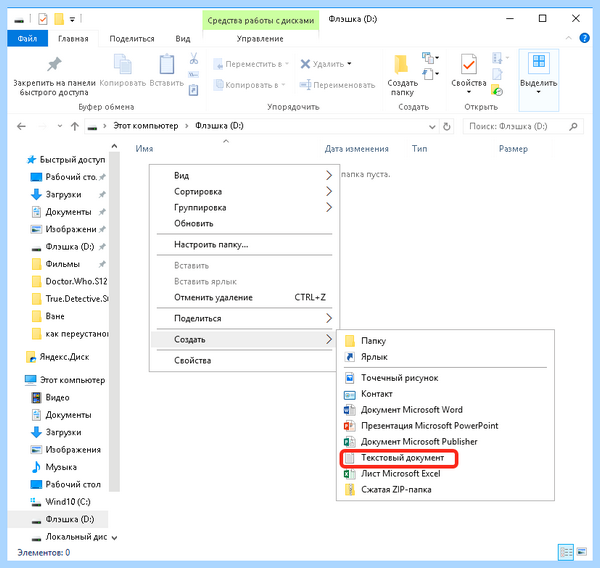
Task: Click the Select (Выделить) grid icon
Action: coord(538,63)
